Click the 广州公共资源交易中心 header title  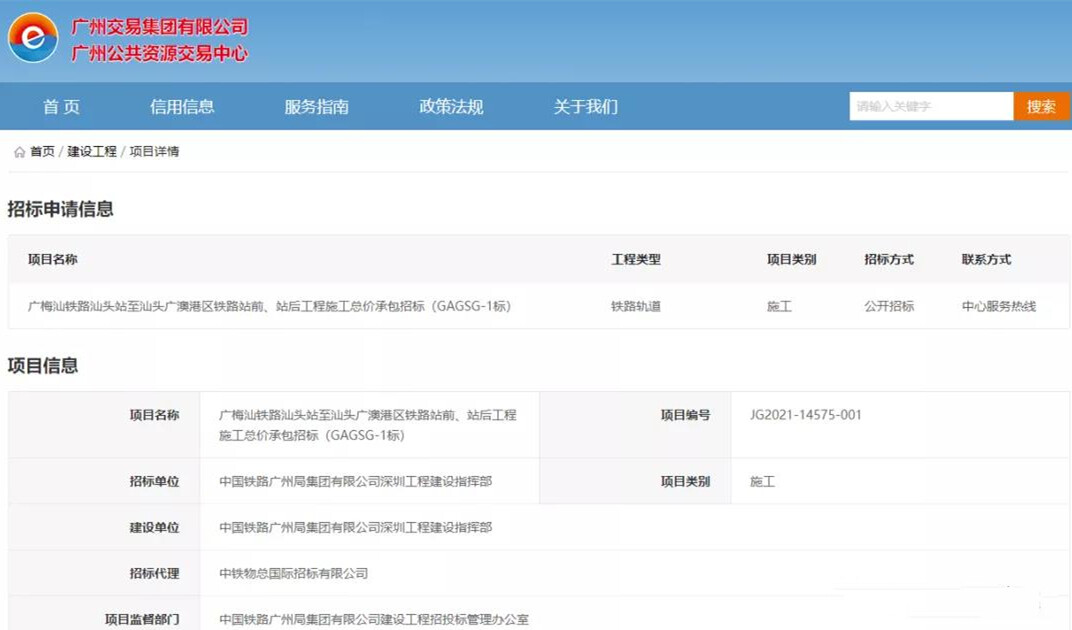click(159, 54)
